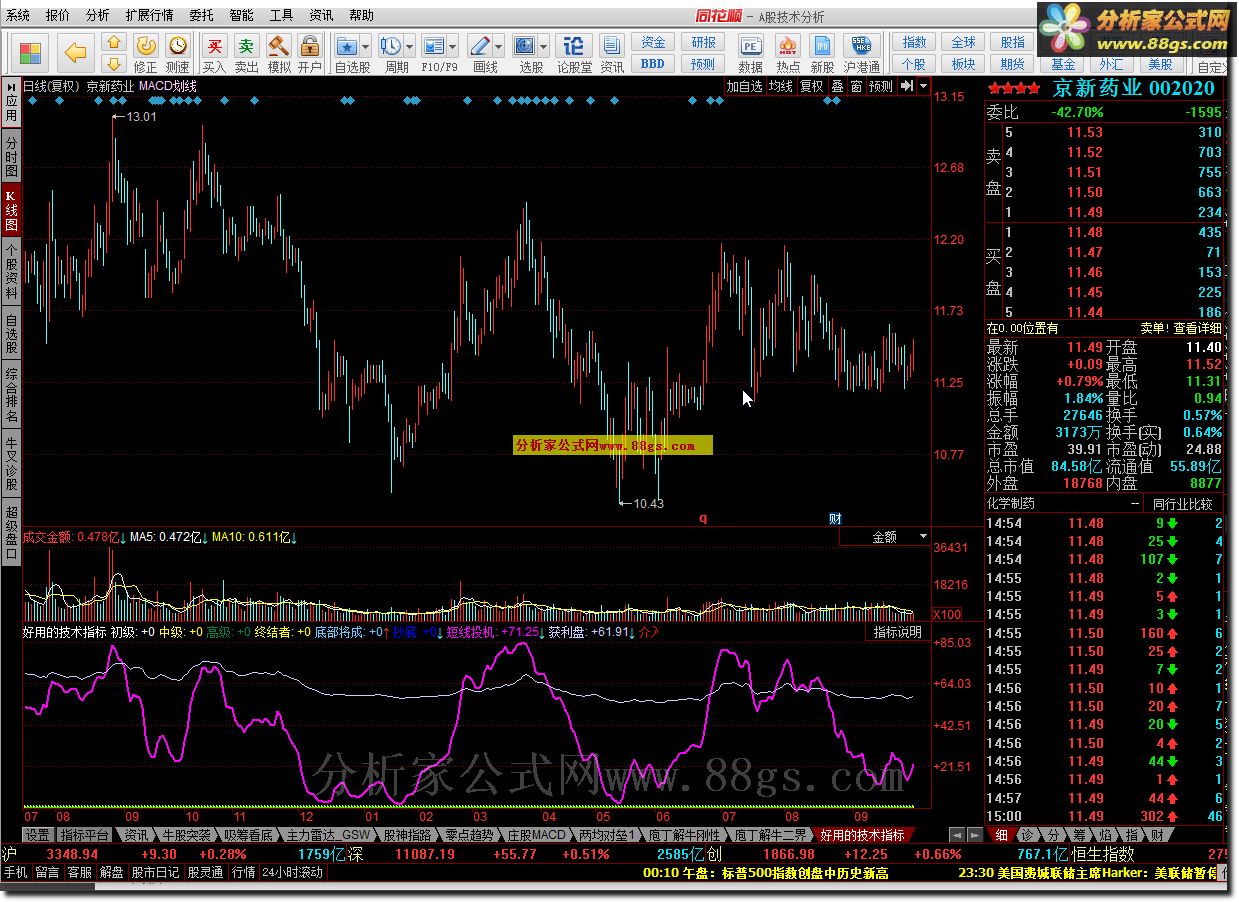Select the 个股资料 side tab

click(11, 270)
